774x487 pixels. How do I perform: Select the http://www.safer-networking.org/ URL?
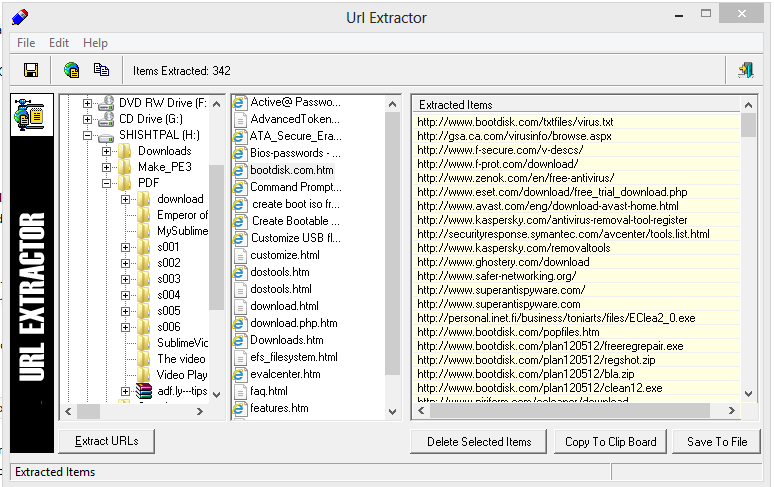coord(497,276)
